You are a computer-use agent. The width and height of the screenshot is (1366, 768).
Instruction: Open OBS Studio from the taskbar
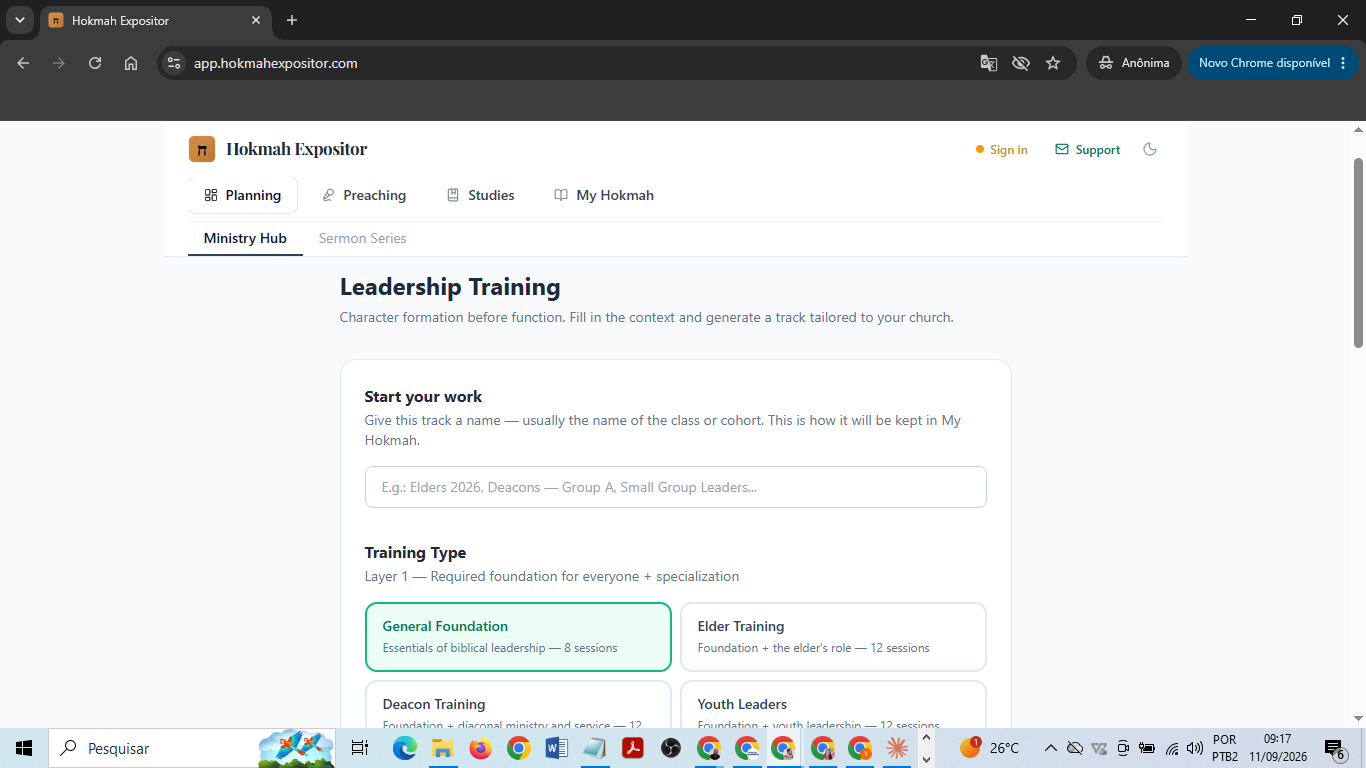point(671,748)
